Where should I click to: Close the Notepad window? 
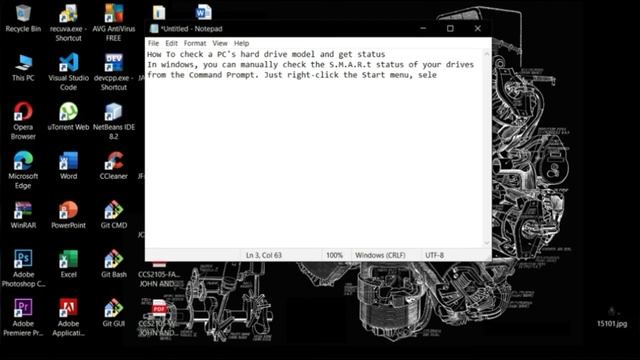478,28
